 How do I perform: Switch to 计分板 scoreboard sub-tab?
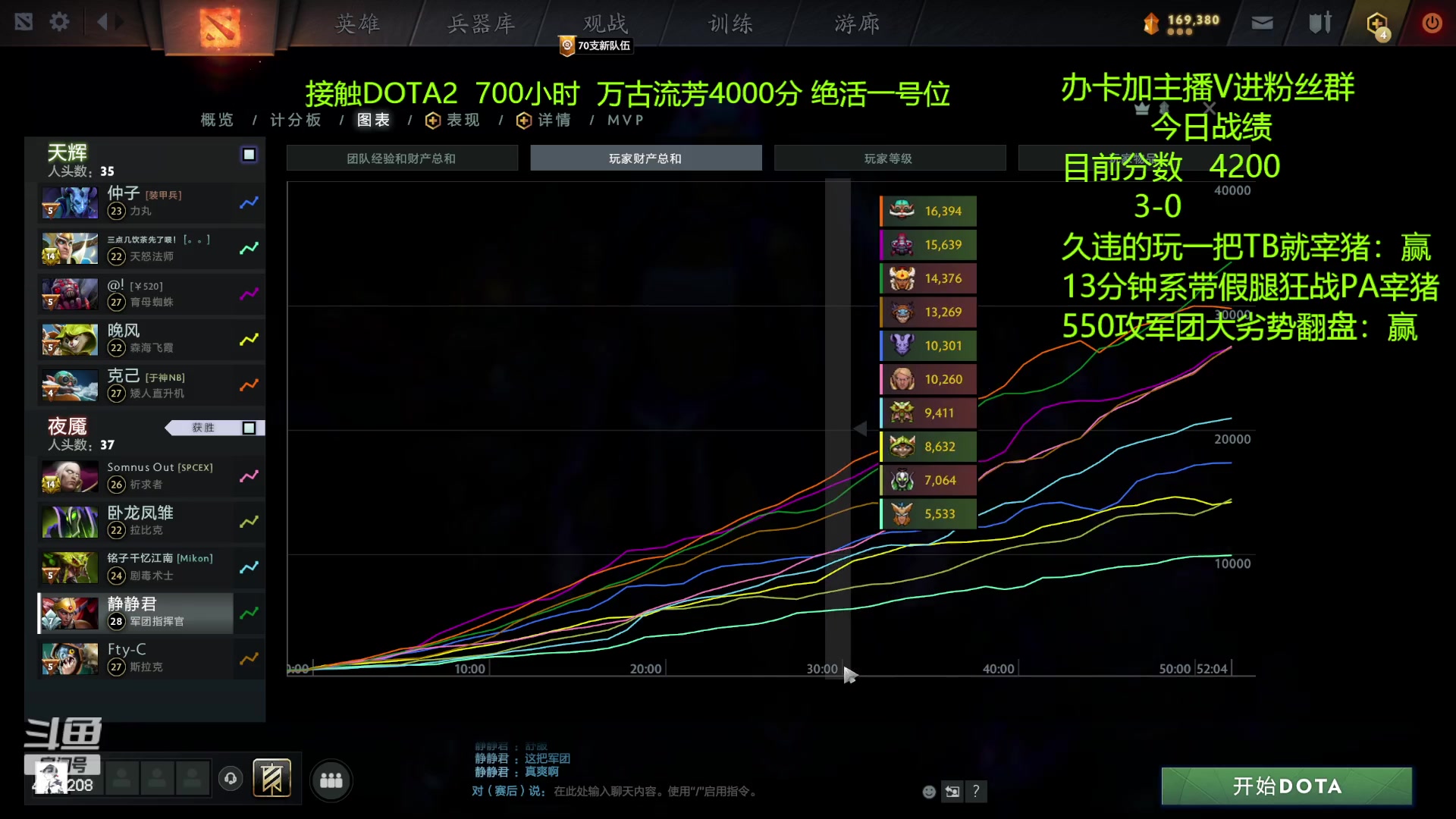[x=296, y=120]
